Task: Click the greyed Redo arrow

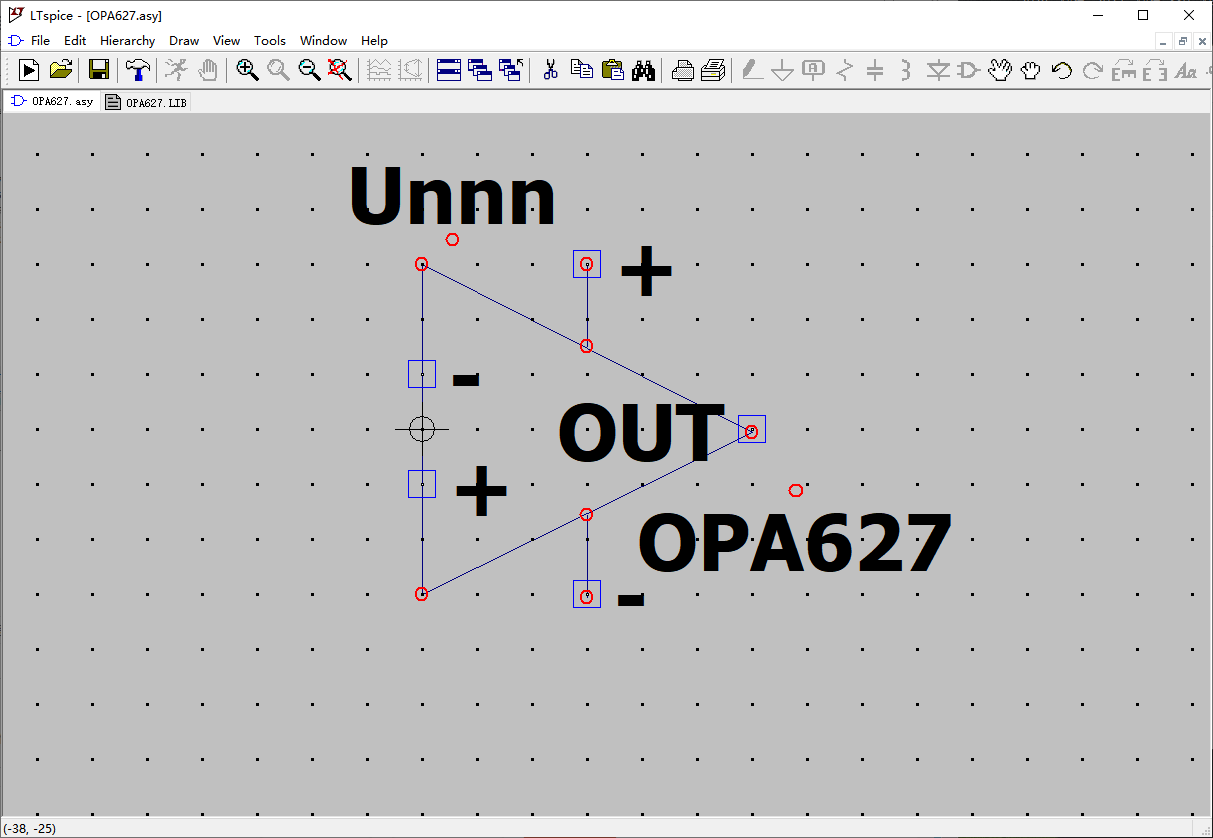Action: 1092,70
